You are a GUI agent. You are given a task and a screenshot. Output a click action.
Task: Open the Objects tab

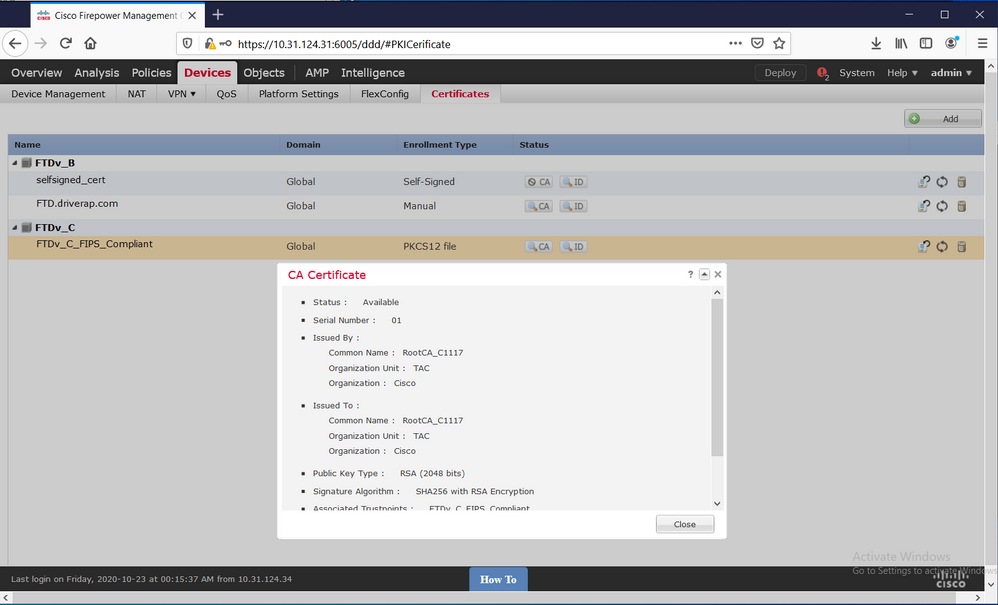click(264, 73)
